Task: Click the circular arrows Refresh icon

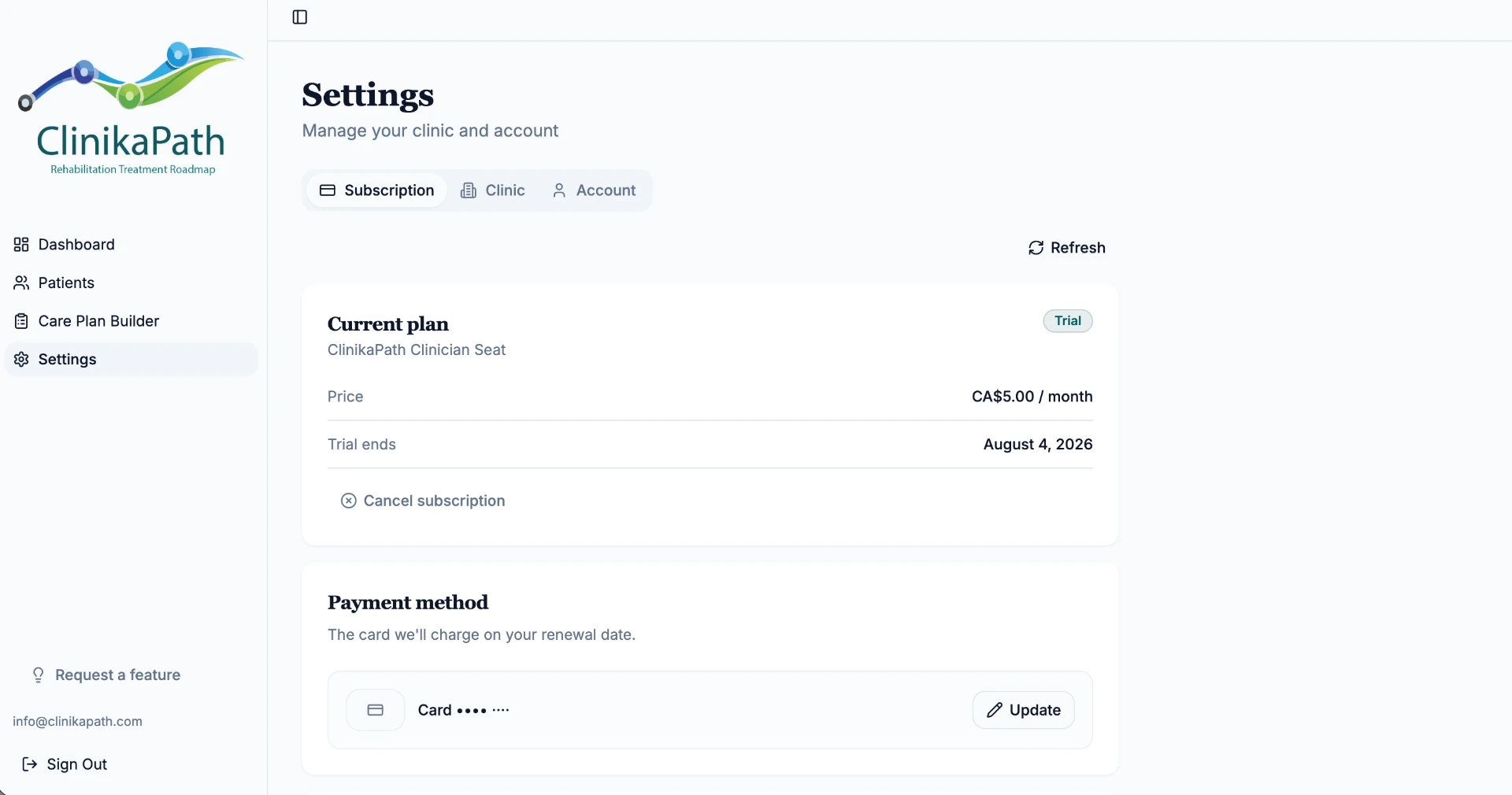Action: (1036, 248)
